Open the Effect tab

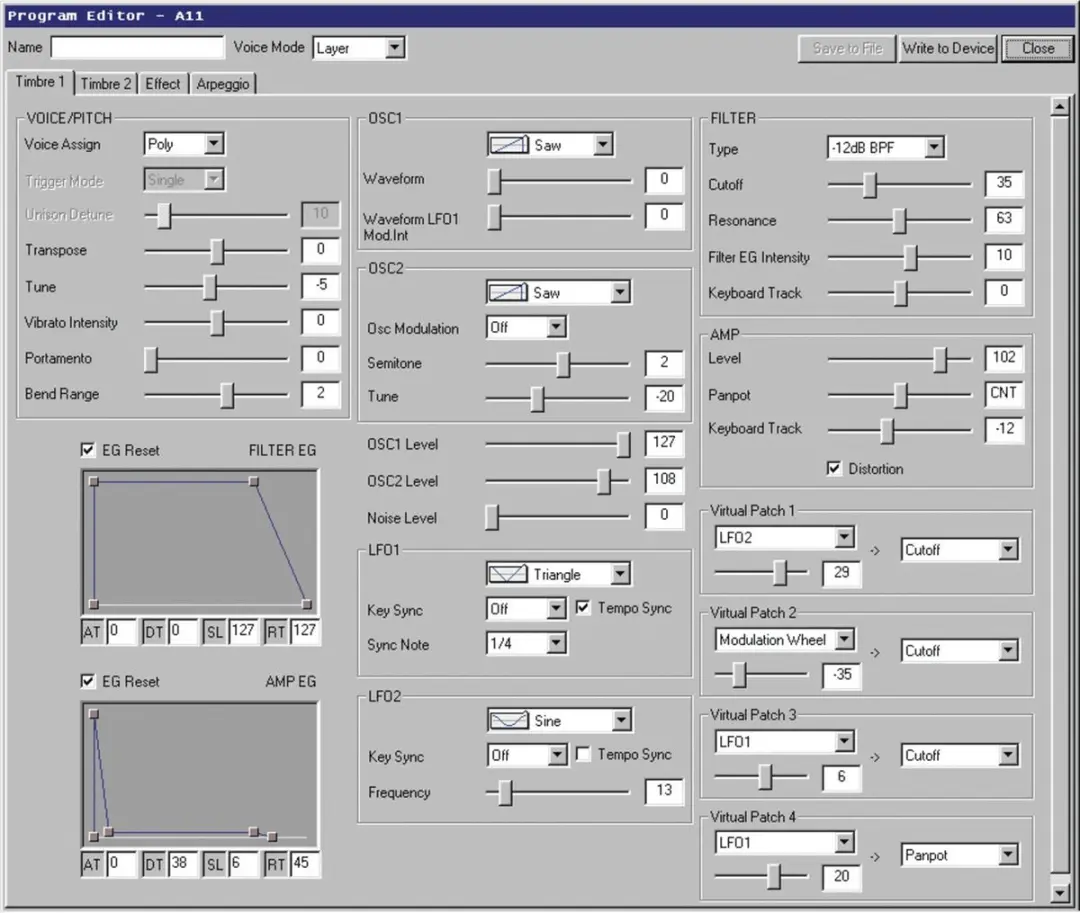(x=163, y=84)
